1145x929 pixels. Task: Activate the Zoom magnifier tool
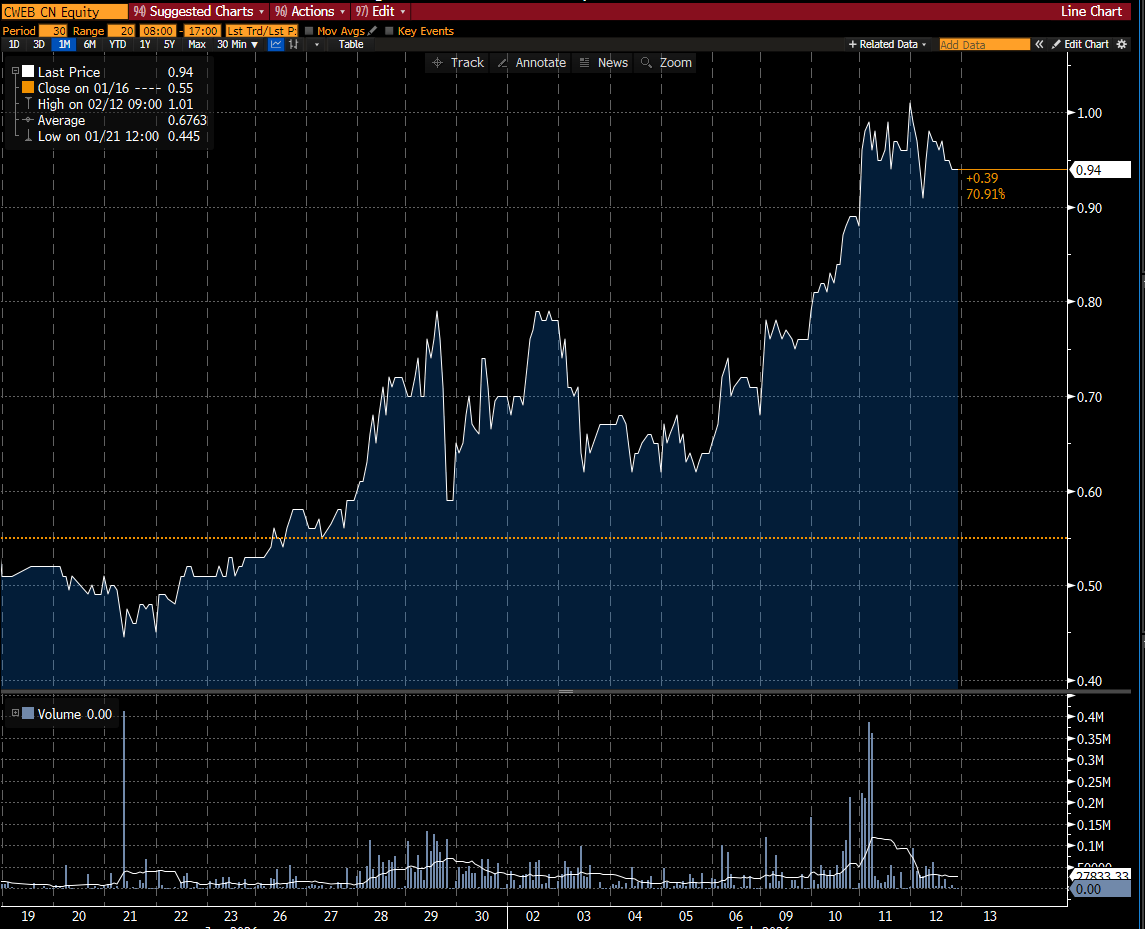click(666, 63)
